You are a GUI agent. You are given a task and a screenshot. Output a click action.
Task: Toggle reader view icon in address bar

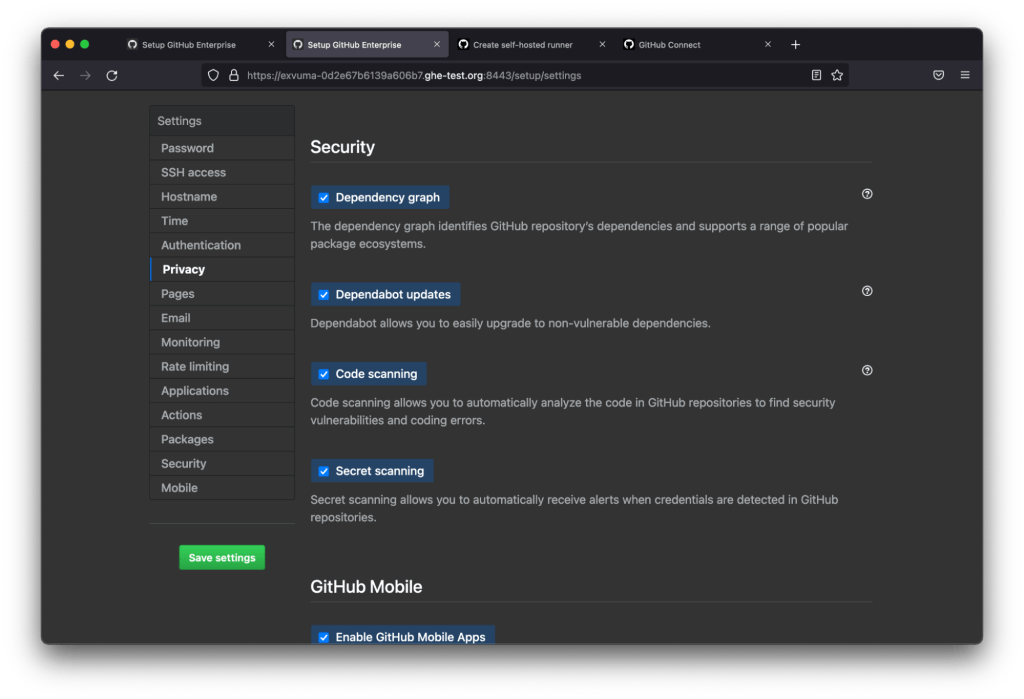tap(816, 75)
